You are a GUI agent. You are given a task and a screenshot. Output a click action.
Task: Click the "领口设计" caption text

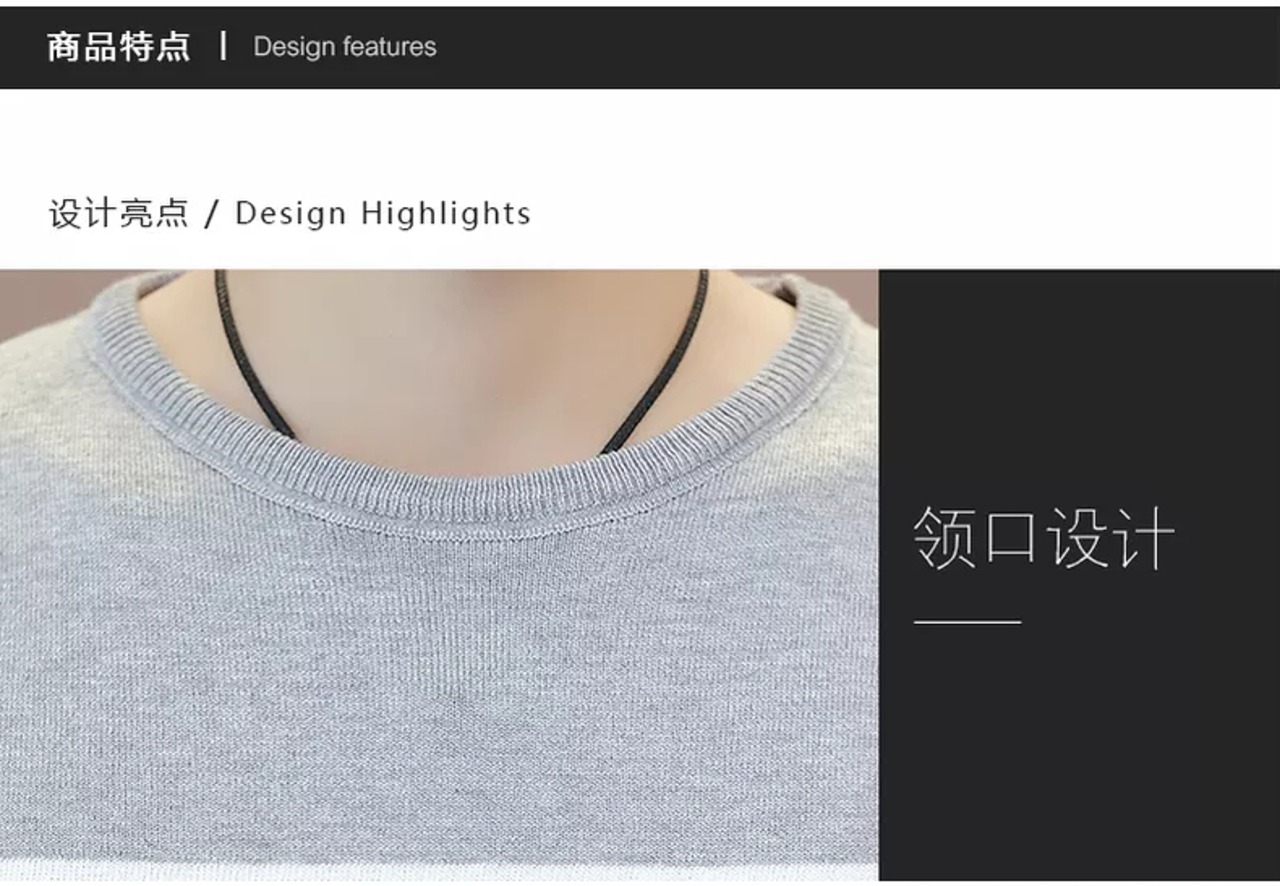tap(1044, 538)
